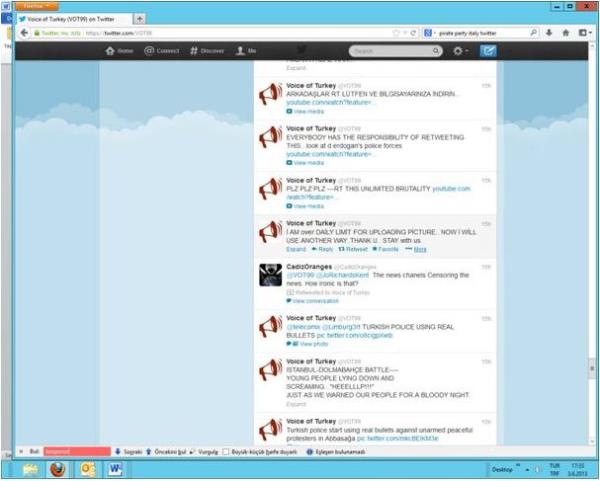Favorite the DAILY LIMIT FOR UPLOADING tweet

tap(385, 249)
